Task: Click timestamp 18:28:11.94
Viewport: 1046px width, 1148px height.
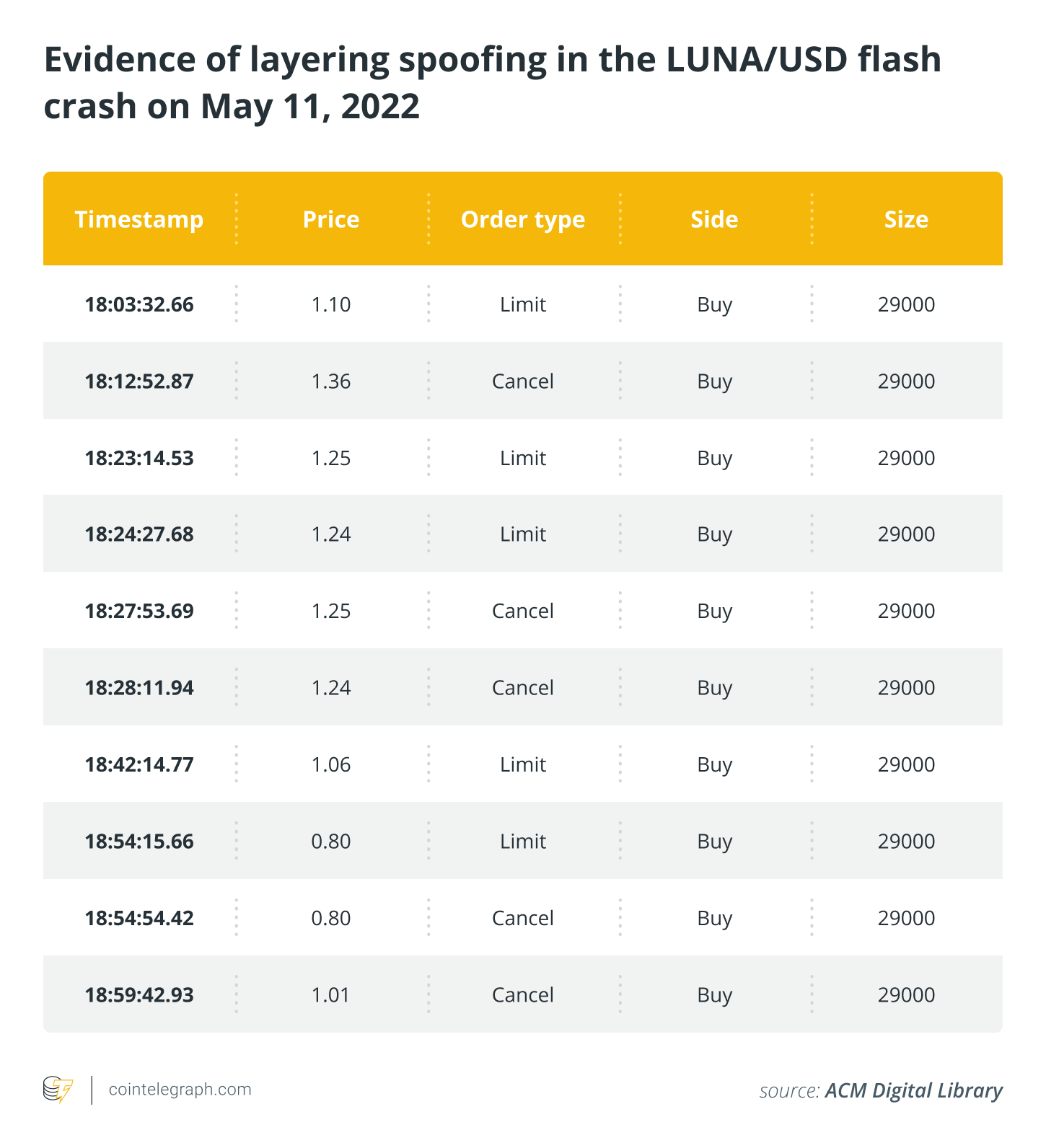Action: pyautogui.click(x=139, y=688)
